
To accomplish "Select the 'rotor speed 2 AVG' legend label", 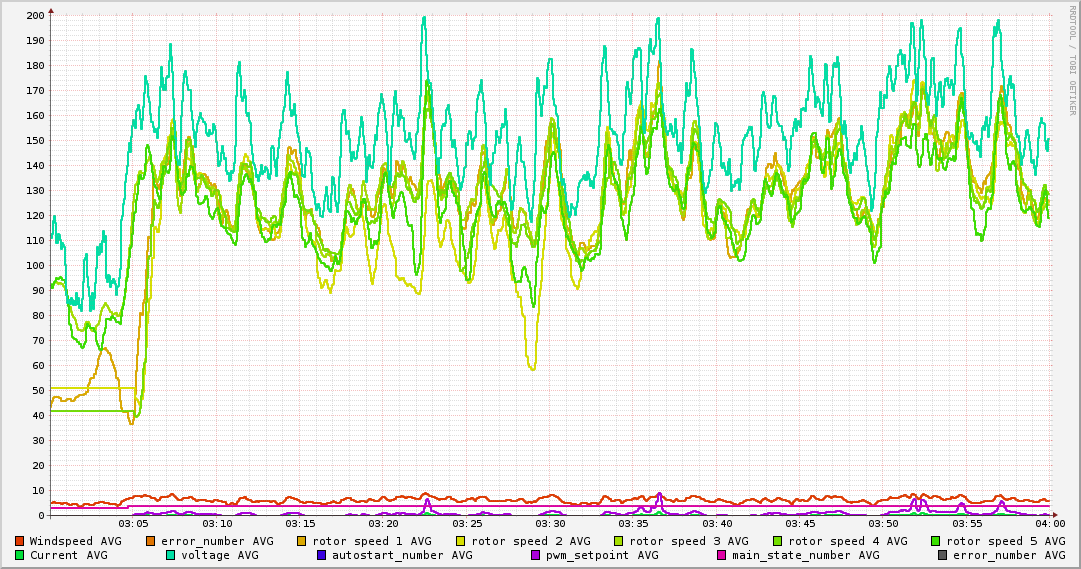I will point(531,542).
